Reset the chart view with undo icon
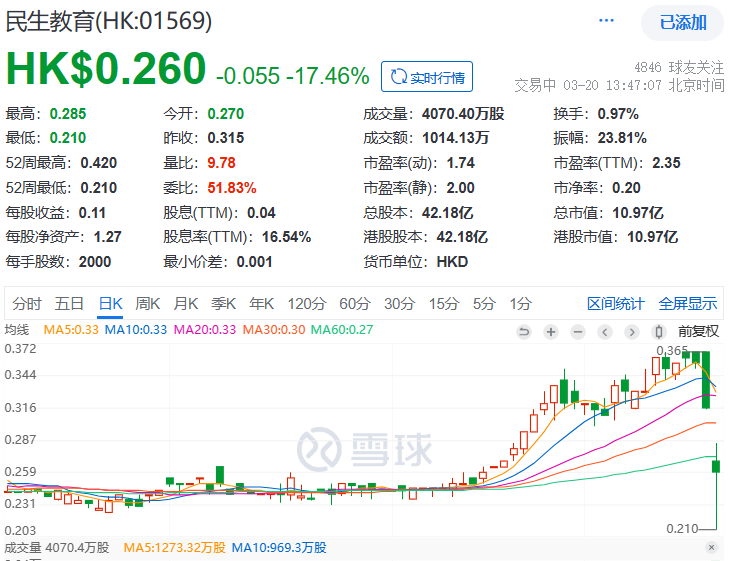The height and width of the screenshot is (561, 730). click(524, 332)
